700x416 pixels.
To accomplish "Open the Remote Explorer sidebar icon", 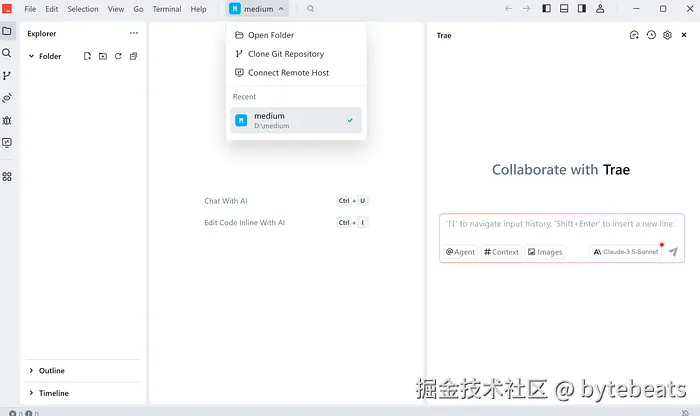I will point(7,143).
